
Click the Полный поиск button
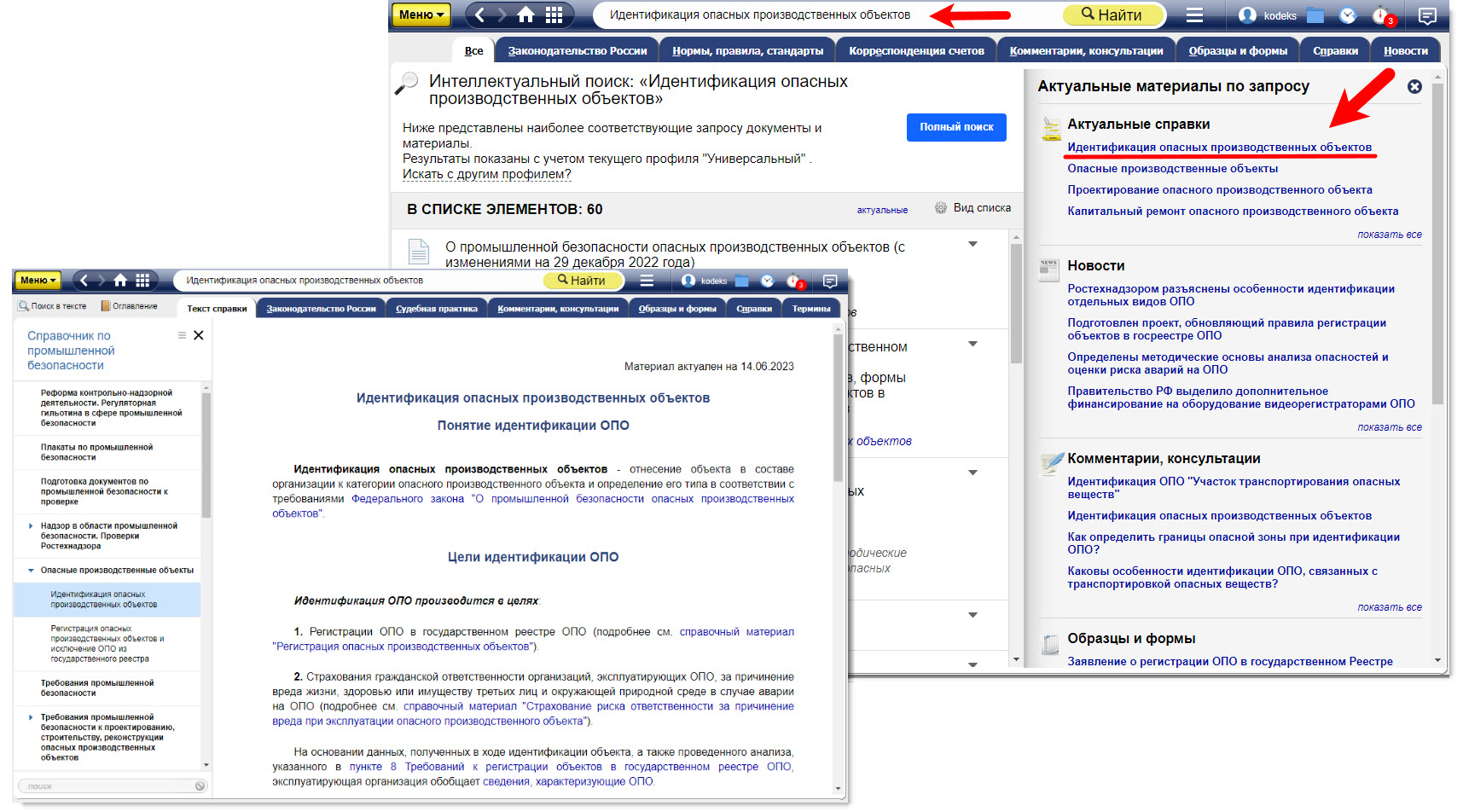pyautogui.click(x=956, y=127)
